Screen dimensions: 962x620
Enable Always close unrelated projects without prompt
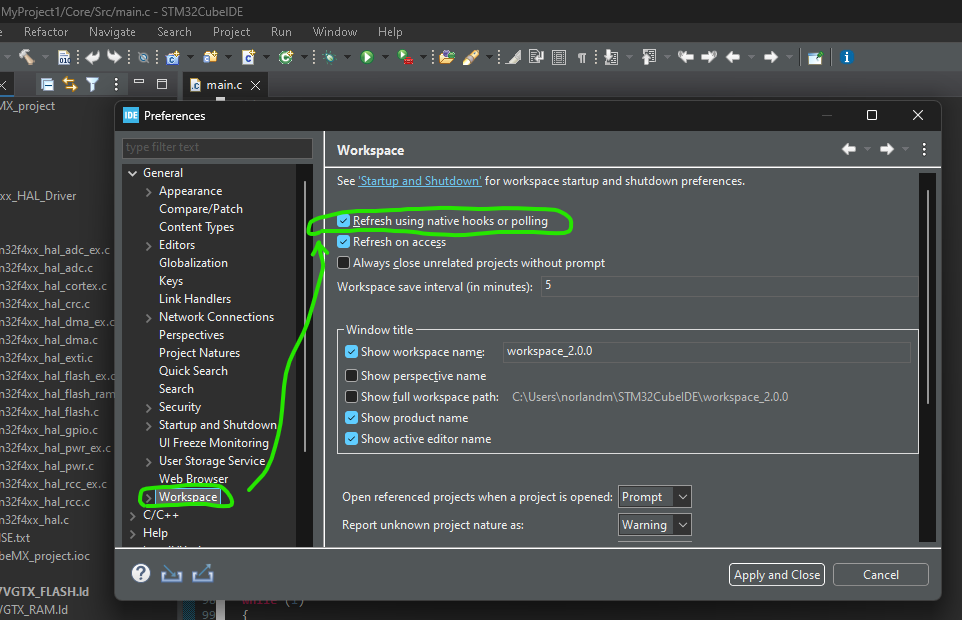point(344,262)
